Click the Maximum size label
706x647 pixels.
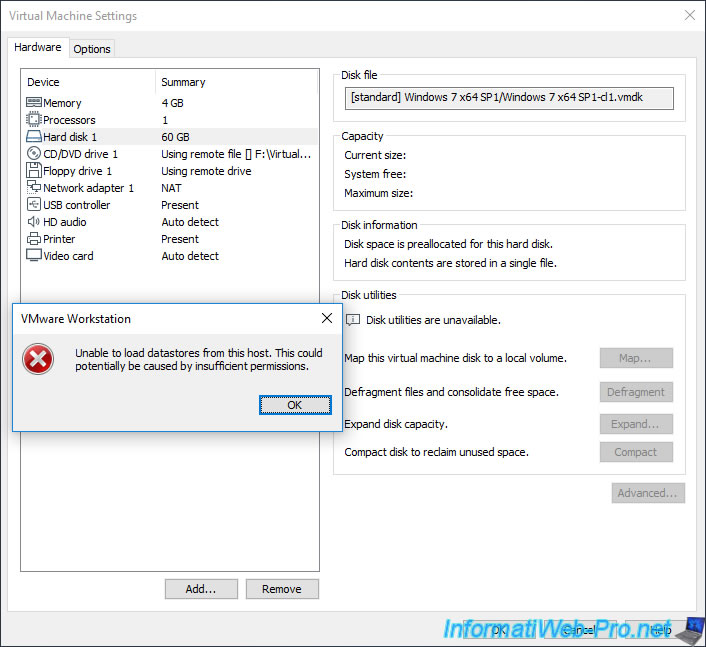tap(379, 193)
